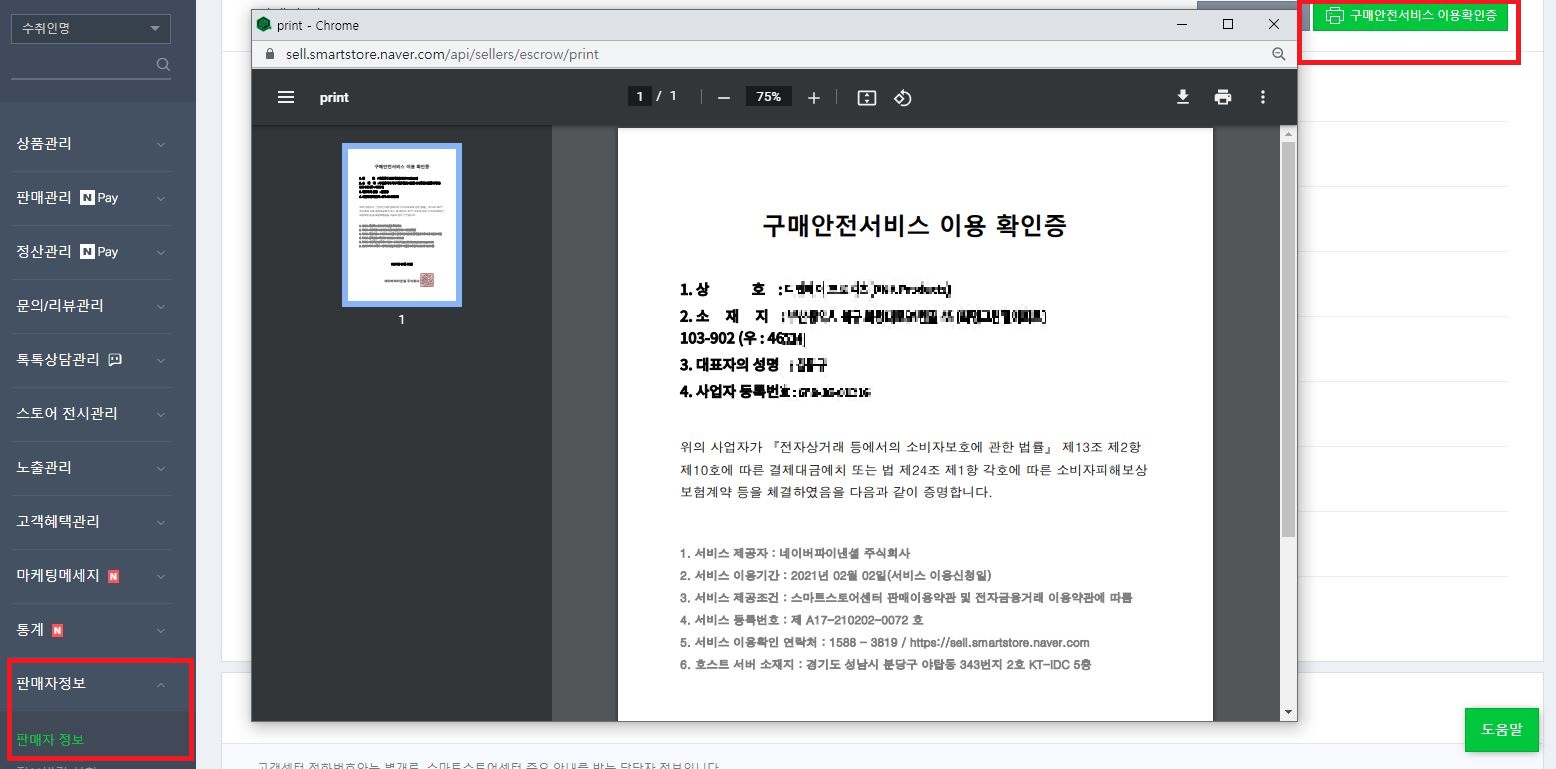Click the page number field in PDF toolbar
The height and width of the screenshot is (769, 1556).
(639, 96)
